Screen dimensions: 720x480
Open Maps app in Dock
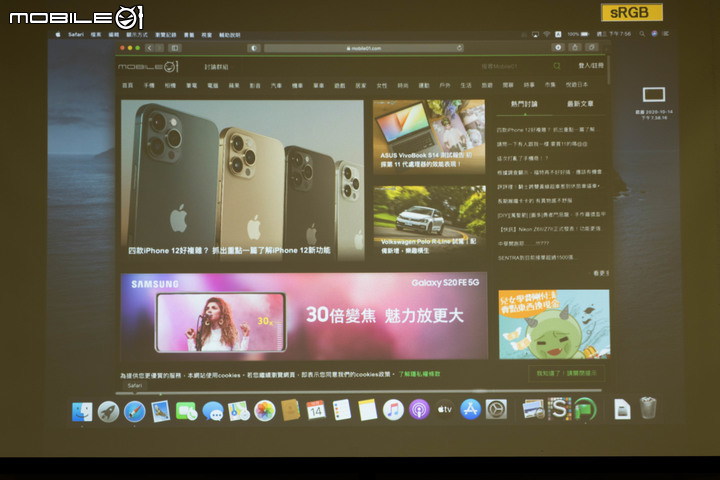(x=239, y=411)
